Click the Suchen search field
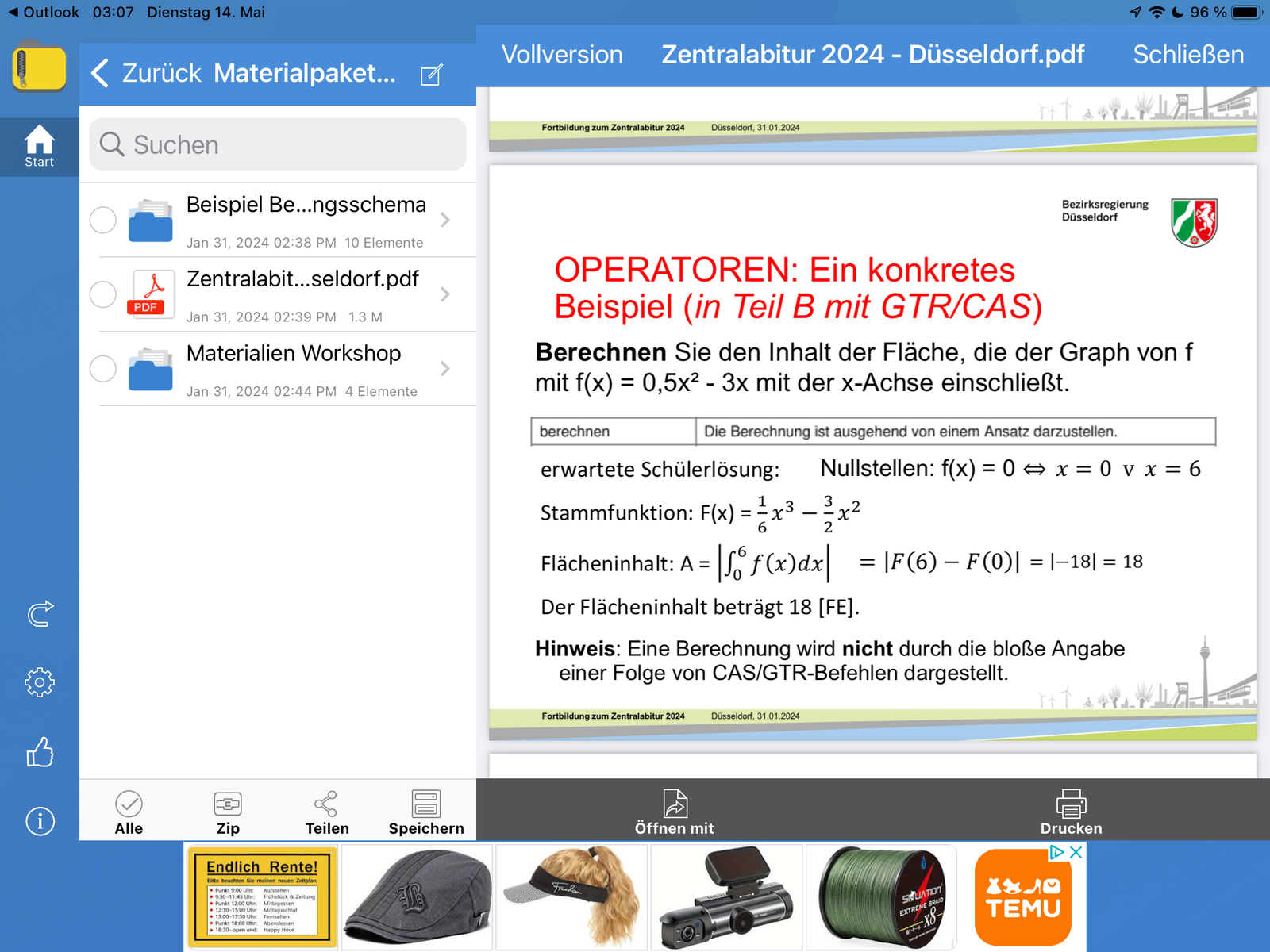The height and width of the screenshot is (952, 1270). click(278, 144)
